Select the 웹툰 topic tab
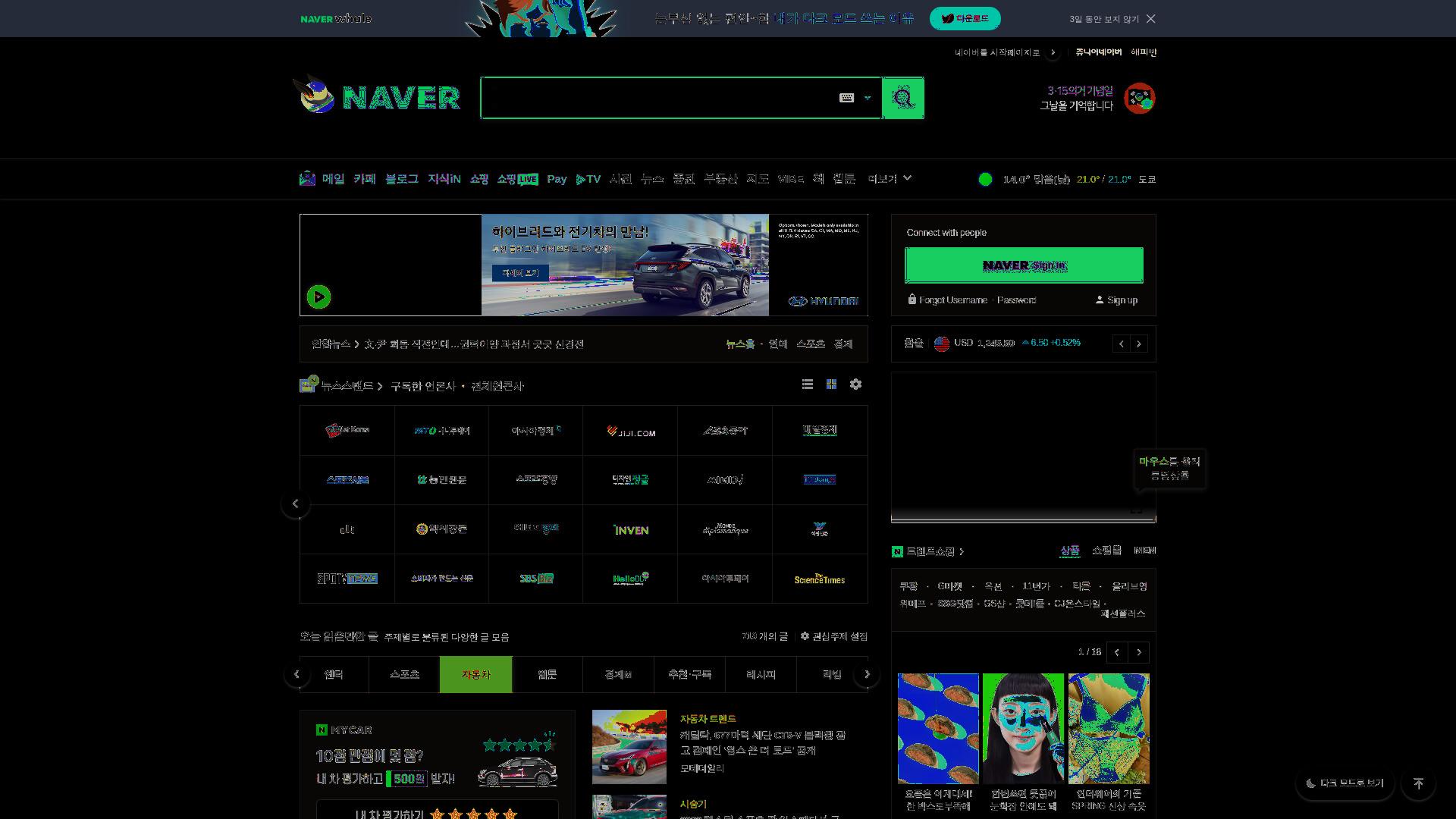This screenshot has width=1456, height=819. [x=547, y=674]
